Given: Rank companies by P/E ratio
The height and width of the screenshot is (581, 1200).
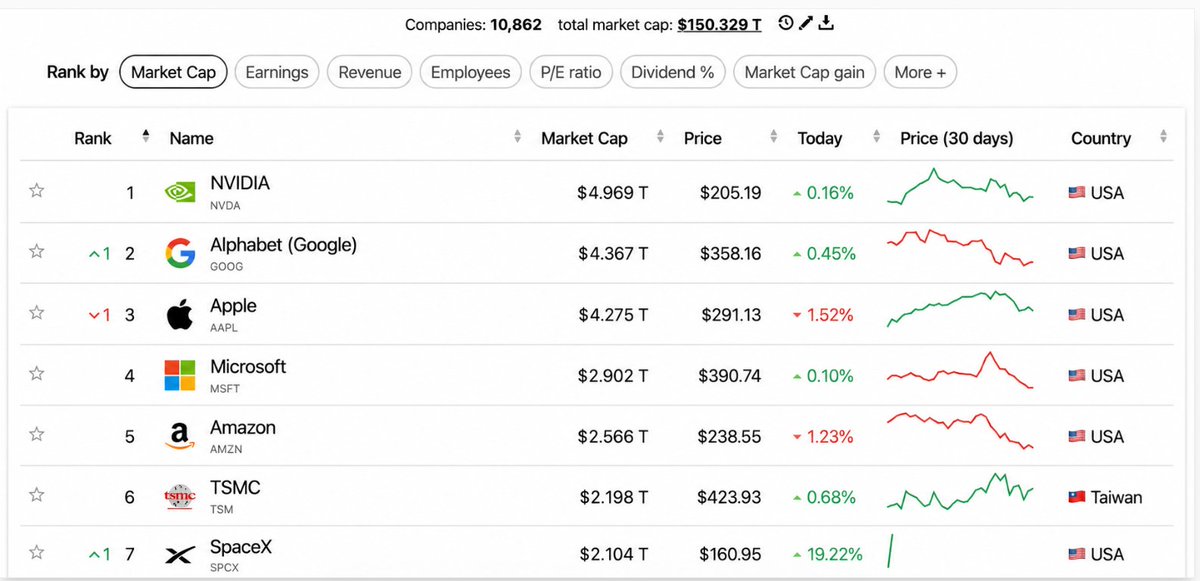Looking at the screenshot, I should pyautogui.click(x=571, y=72).
